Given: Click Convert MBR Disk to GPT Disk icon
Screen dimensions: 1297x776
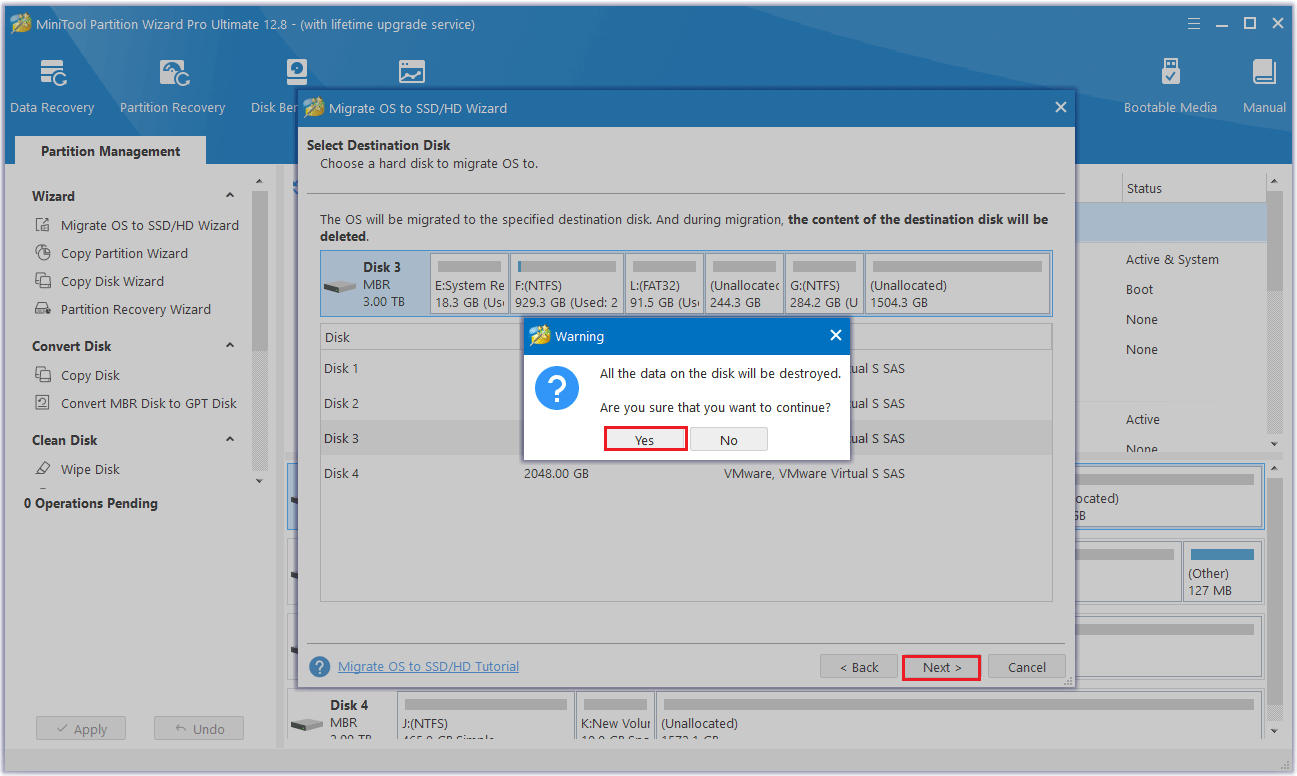Looking at the screenshot, I should pos(43,403).
